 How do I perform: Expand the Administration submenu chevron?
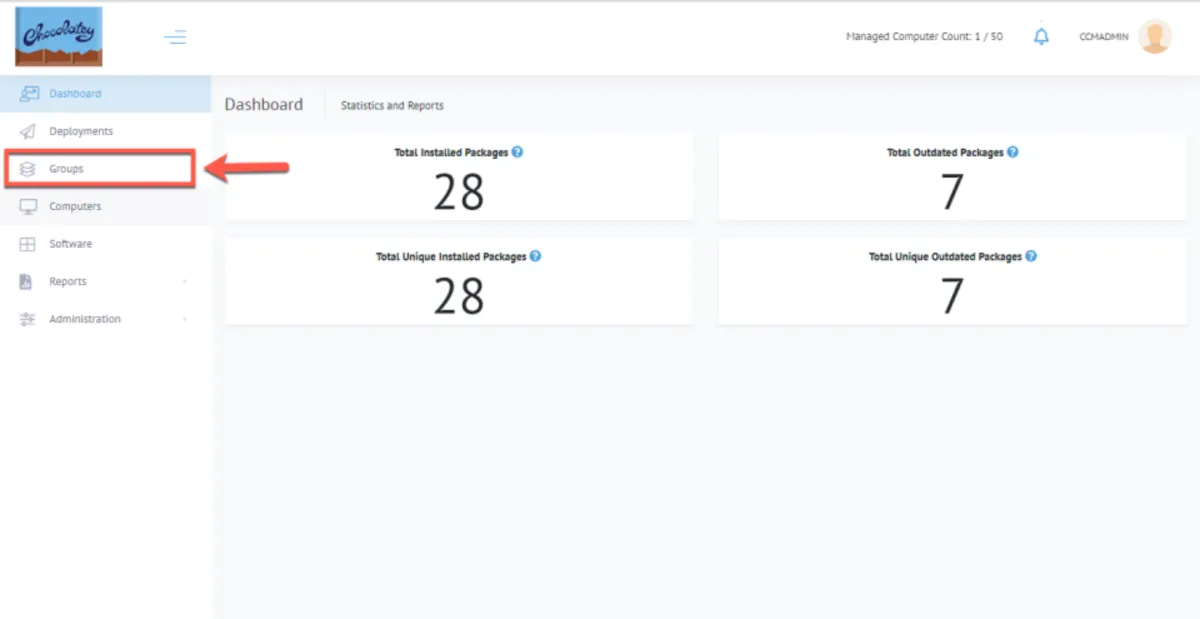(185, 319)
